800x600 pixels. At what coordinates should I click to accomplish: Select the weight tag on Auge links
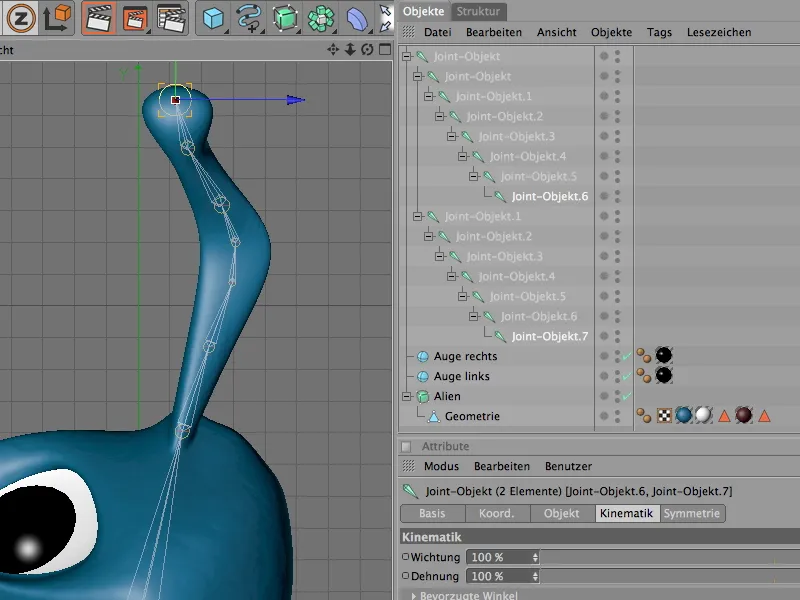pyautogui.click(x=644, y=377)
